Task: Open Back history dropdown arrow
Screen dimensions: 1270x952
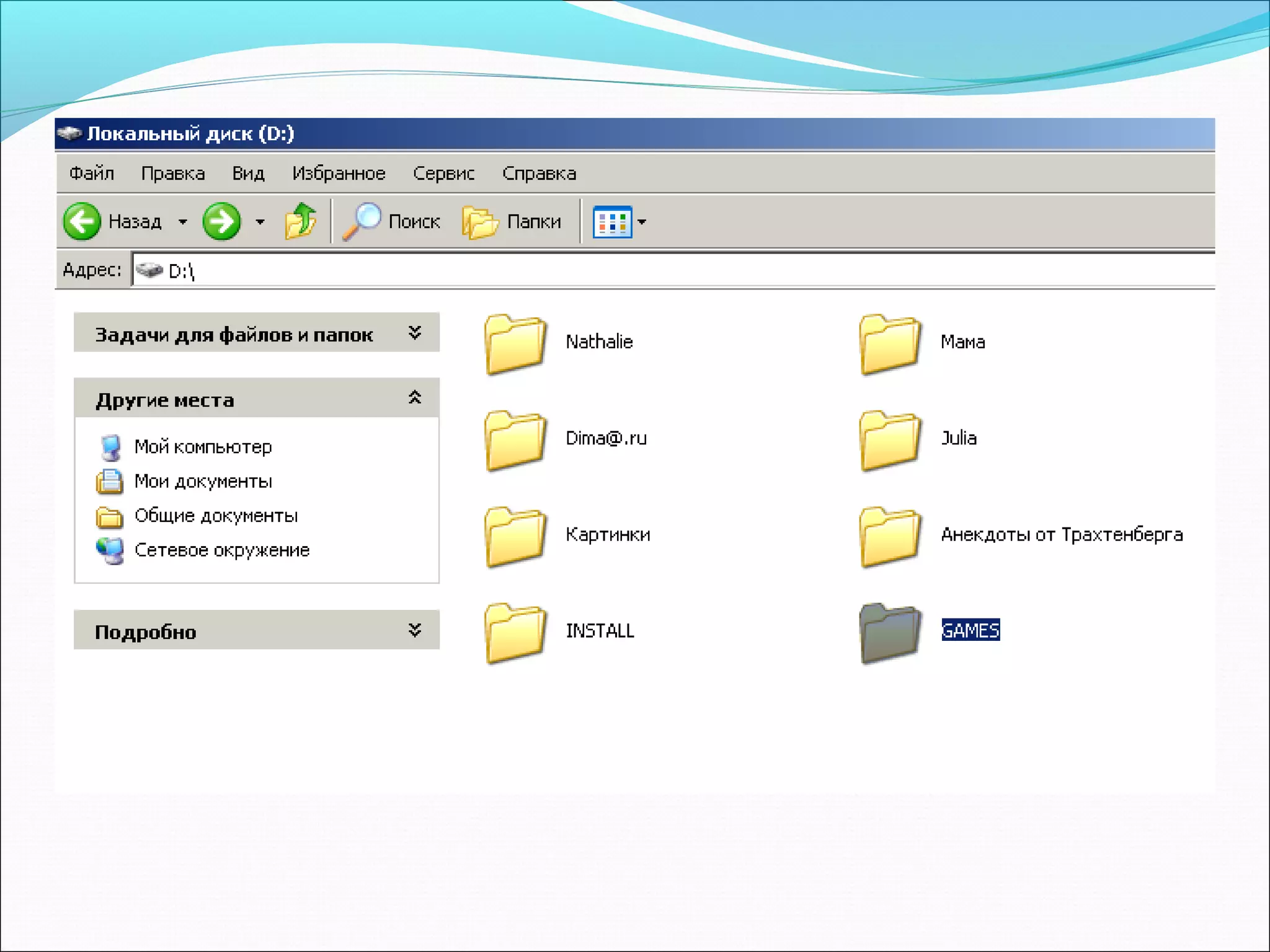Action: [183, 221]
